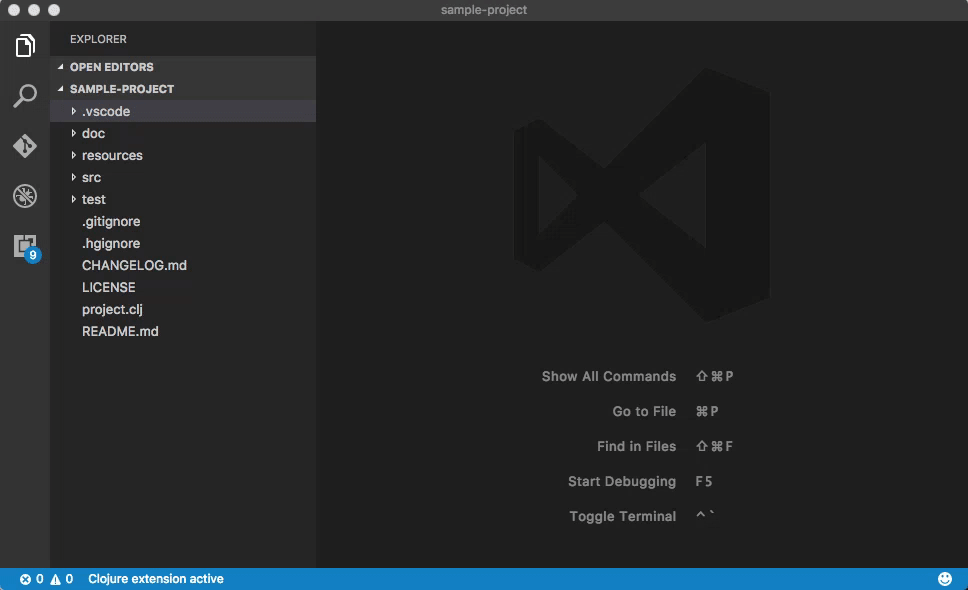Screen dimensions: 968x590
Task: Expand the resources folder arrow
Action: 73,156
